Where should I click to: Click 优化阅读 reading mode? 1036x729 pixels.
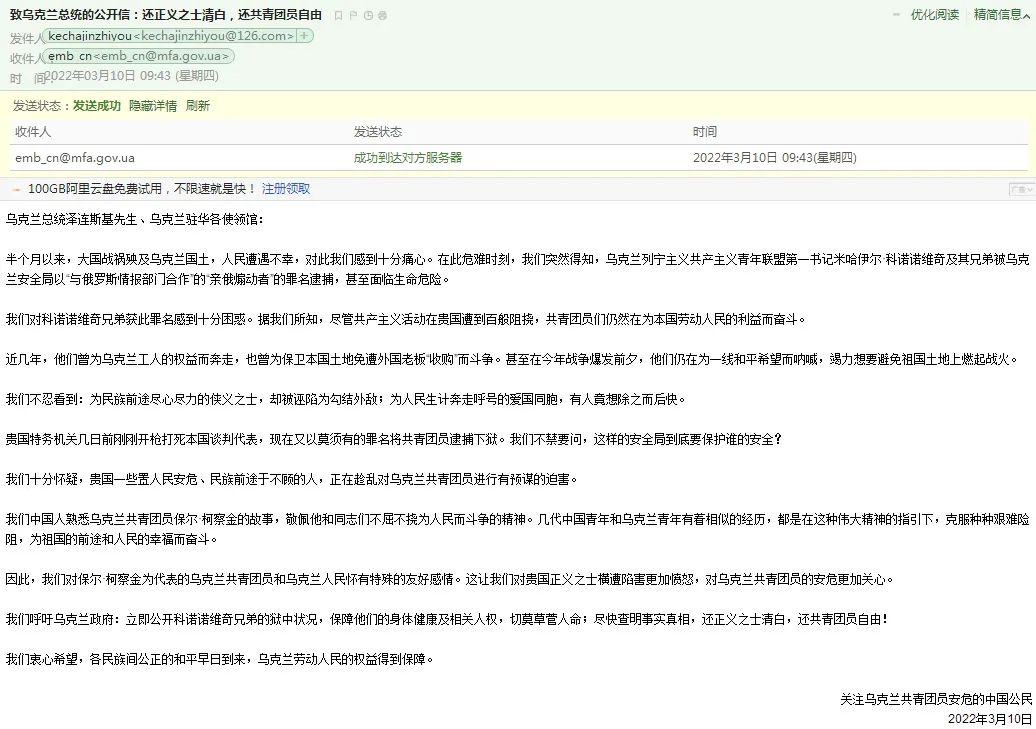pyautogui.click(x=934, y=14)
